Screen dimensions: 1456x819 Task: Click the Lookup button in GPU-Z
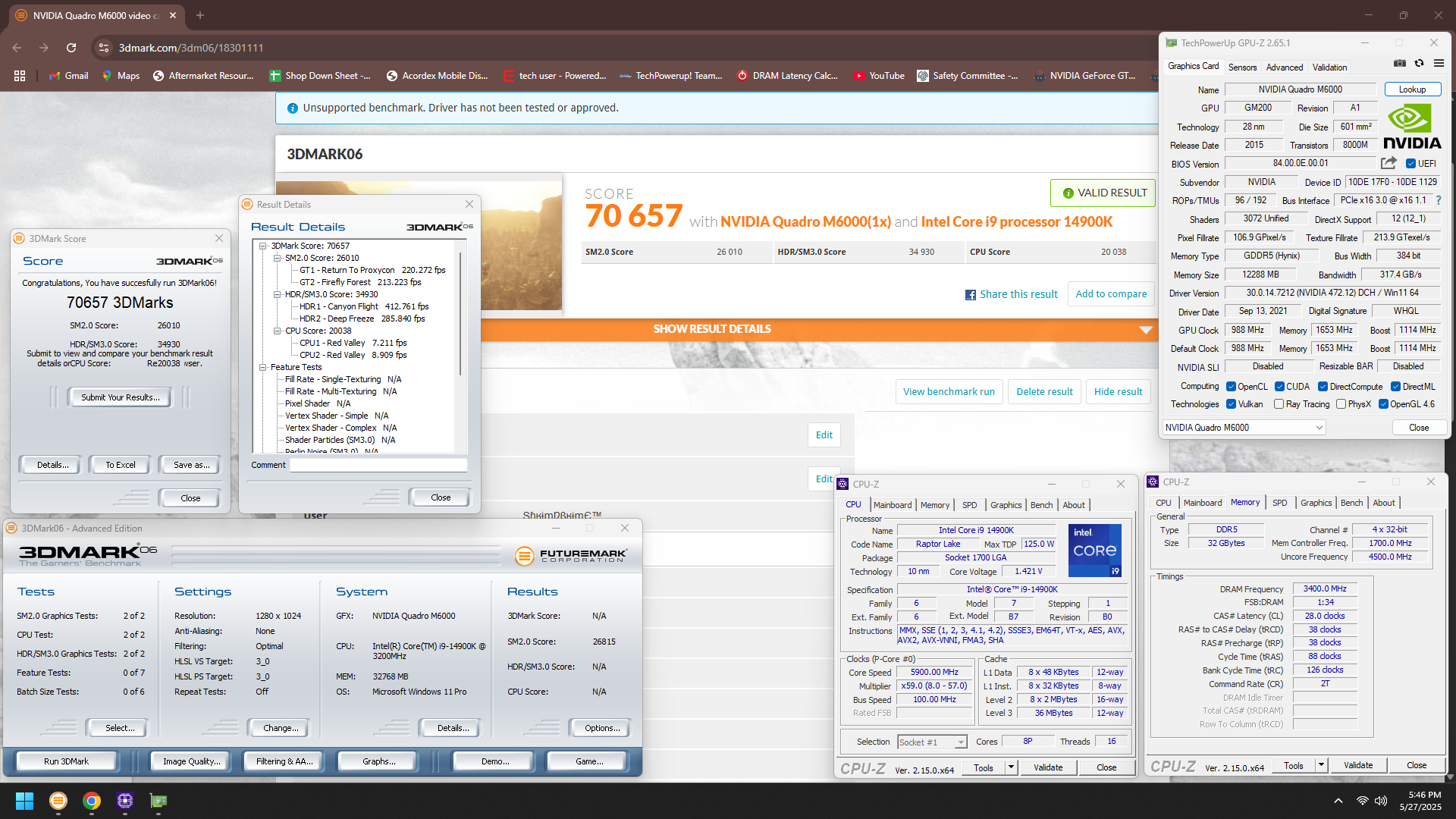[x=1412, y=89]
